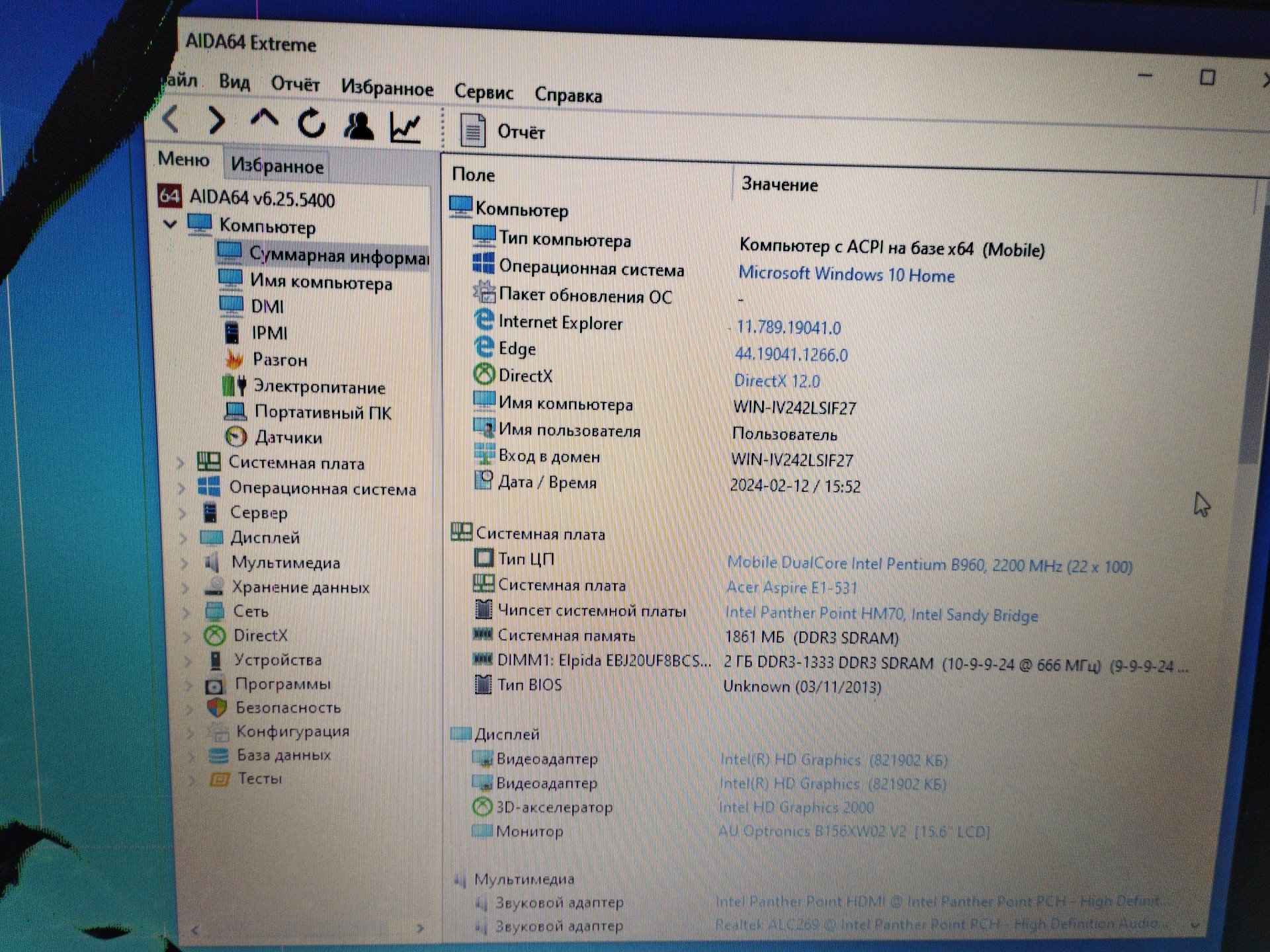Screen dimensions: 1270x952
Task: Click the sidebar scroll-right arrow
Action: click(x=419, y=929)
